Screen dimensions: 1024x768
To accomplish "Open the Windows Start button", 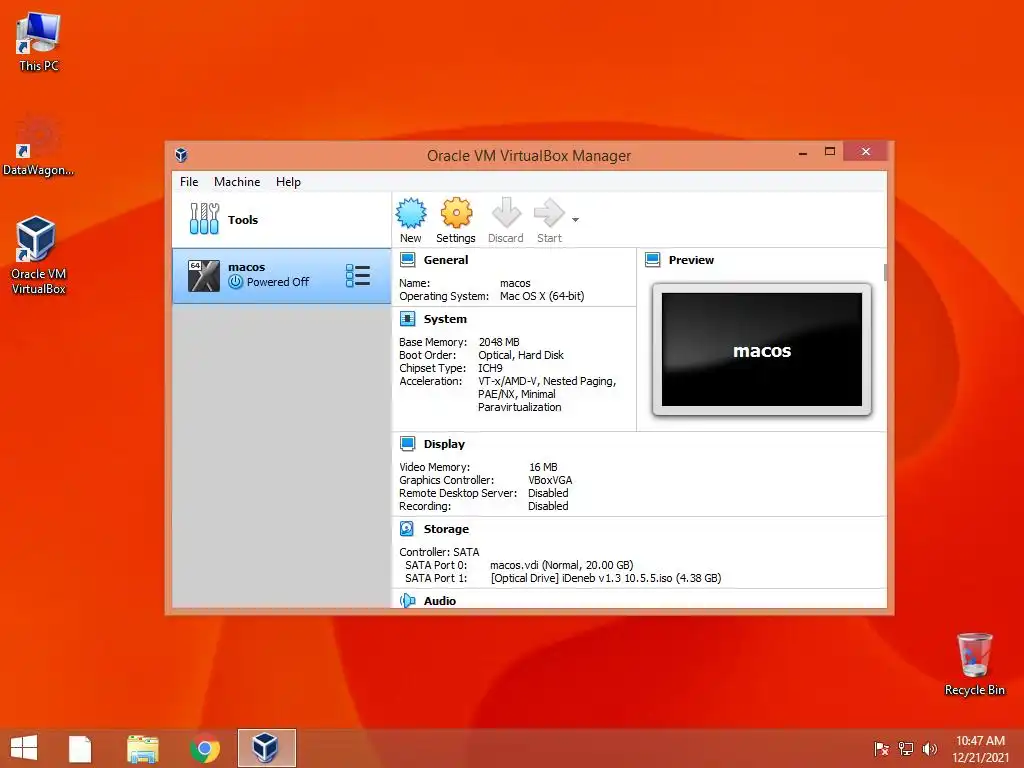I will 24,748.
